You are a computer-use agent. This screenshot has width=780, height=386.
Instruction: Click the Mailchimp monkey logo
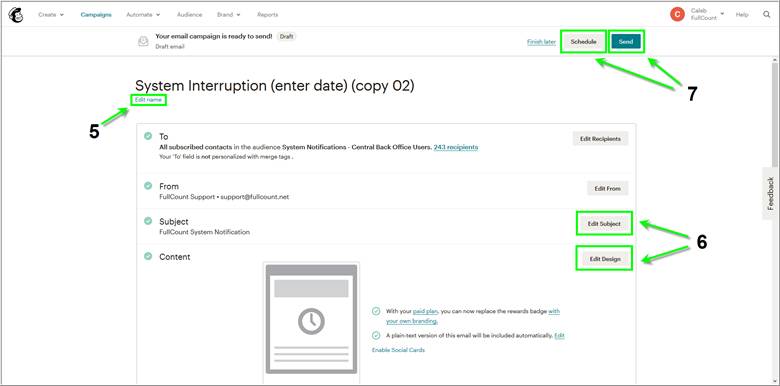click(15, 14)
